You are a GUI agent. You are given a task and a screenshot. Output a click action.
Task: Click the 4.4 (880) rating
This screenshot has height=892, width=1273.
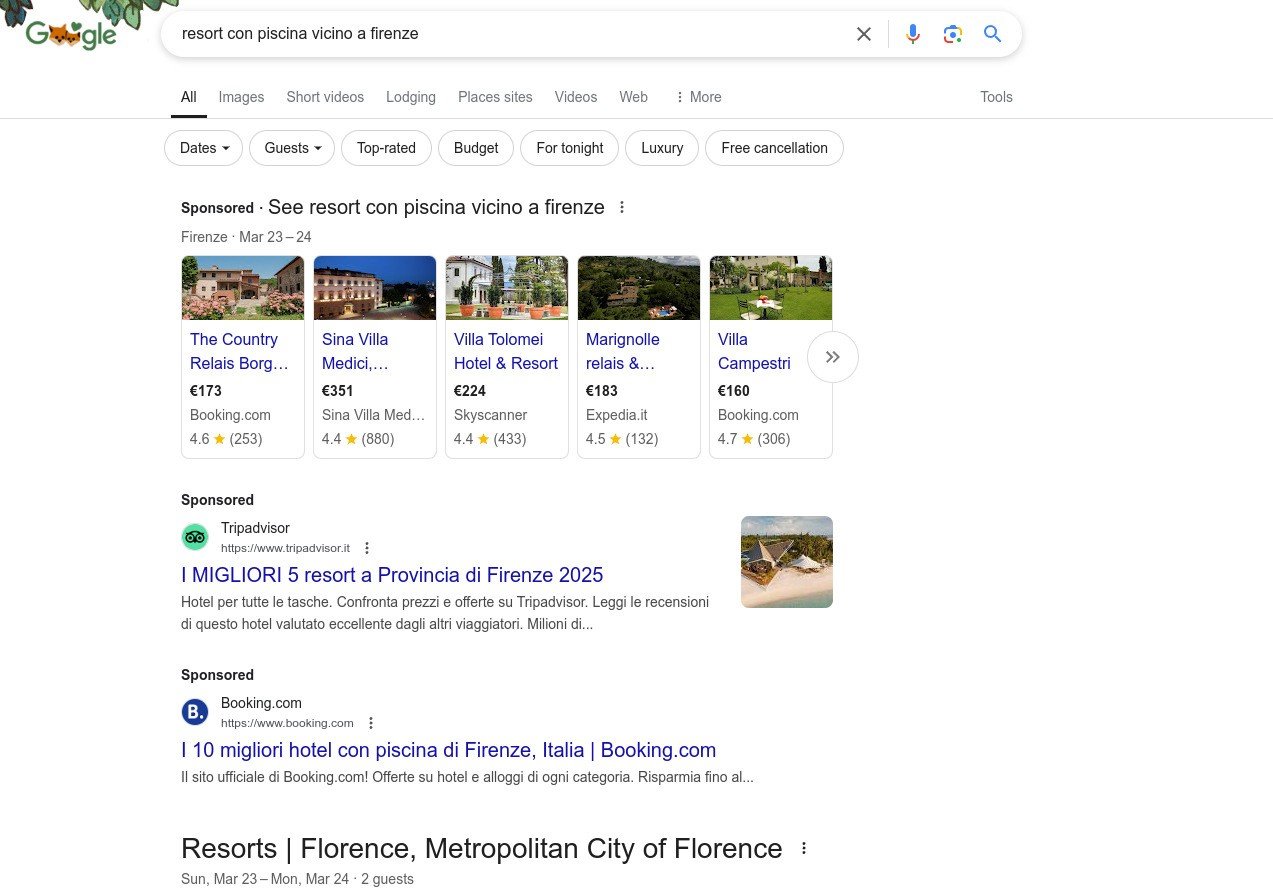pos(358,439)
